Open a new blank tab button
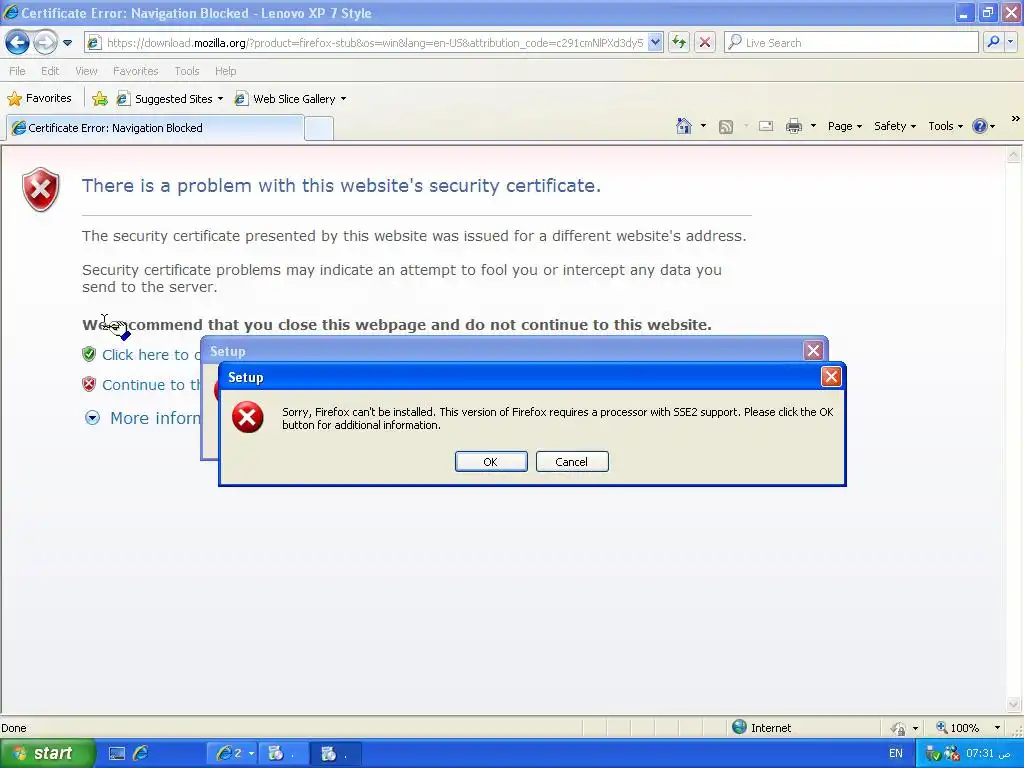Screen dimensions: 1024x768 click(x=319, y=129)
